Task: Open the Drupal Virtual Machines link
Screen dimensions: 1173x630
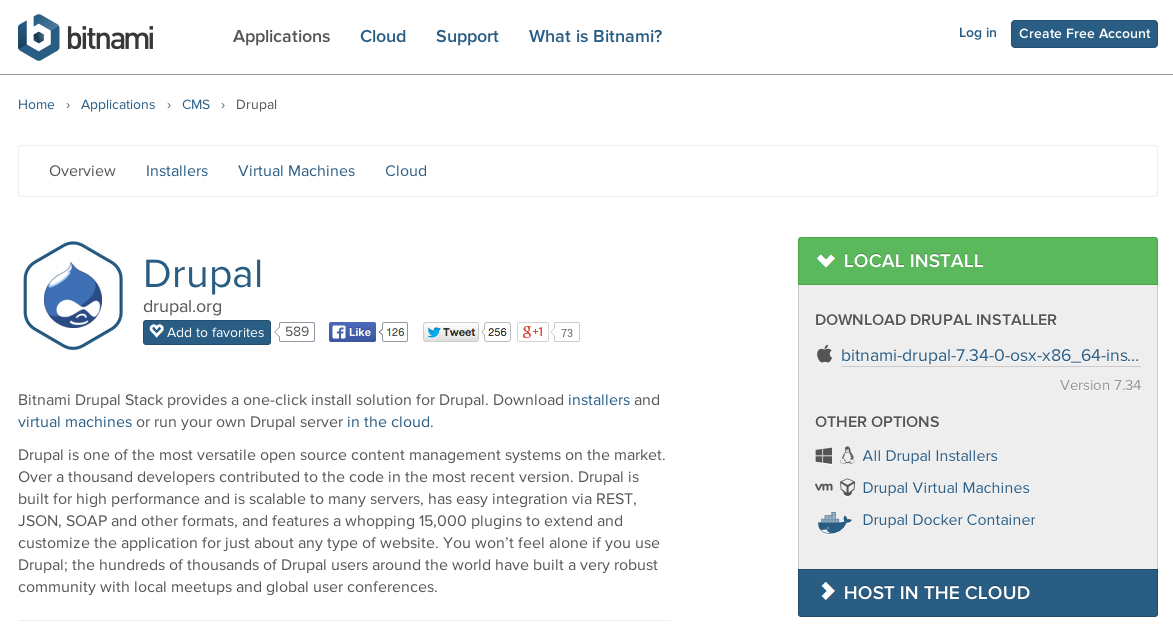Action: [x=946, y=488]
